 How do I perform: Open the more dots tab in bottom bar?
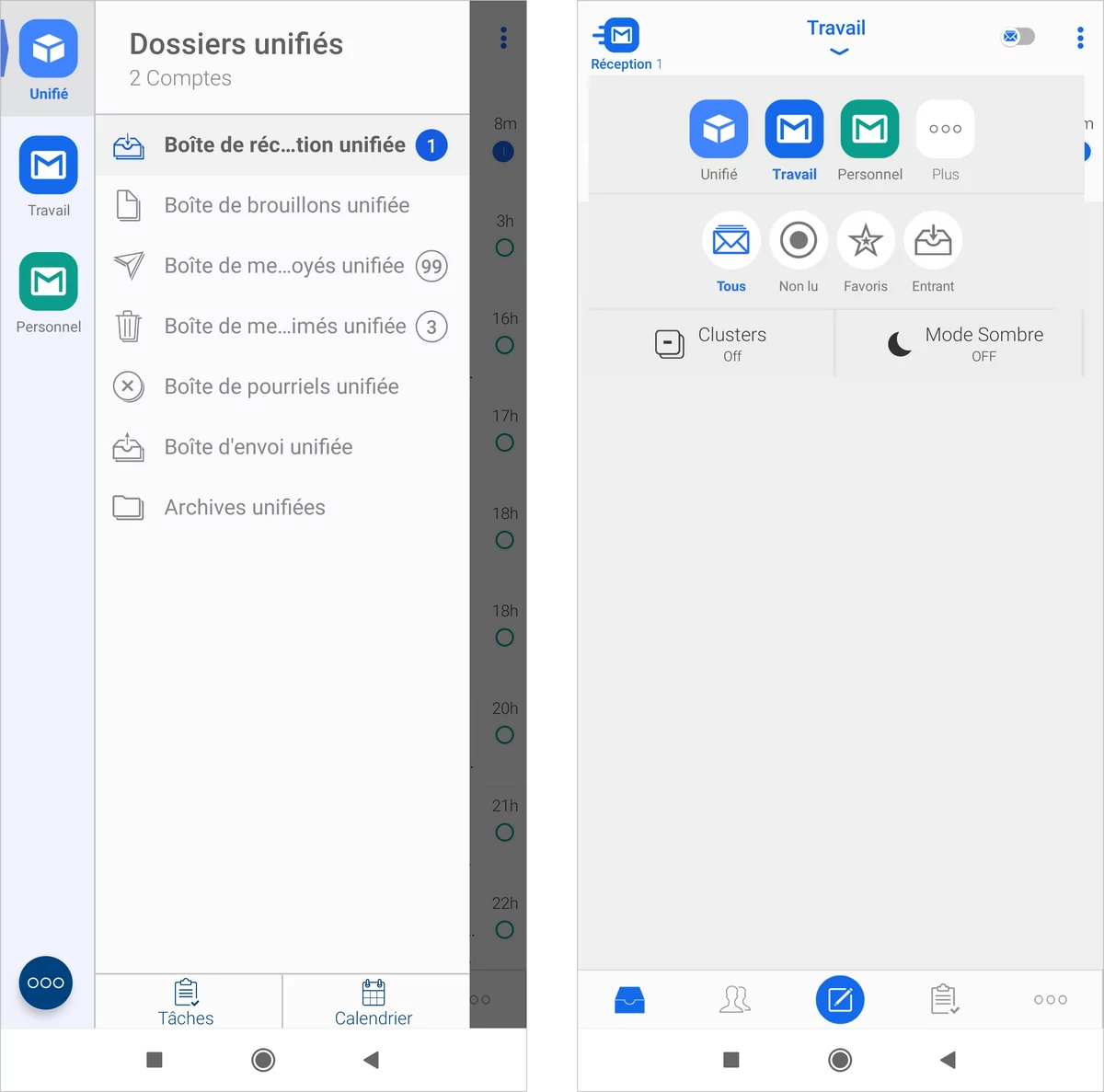(1051, 999)
